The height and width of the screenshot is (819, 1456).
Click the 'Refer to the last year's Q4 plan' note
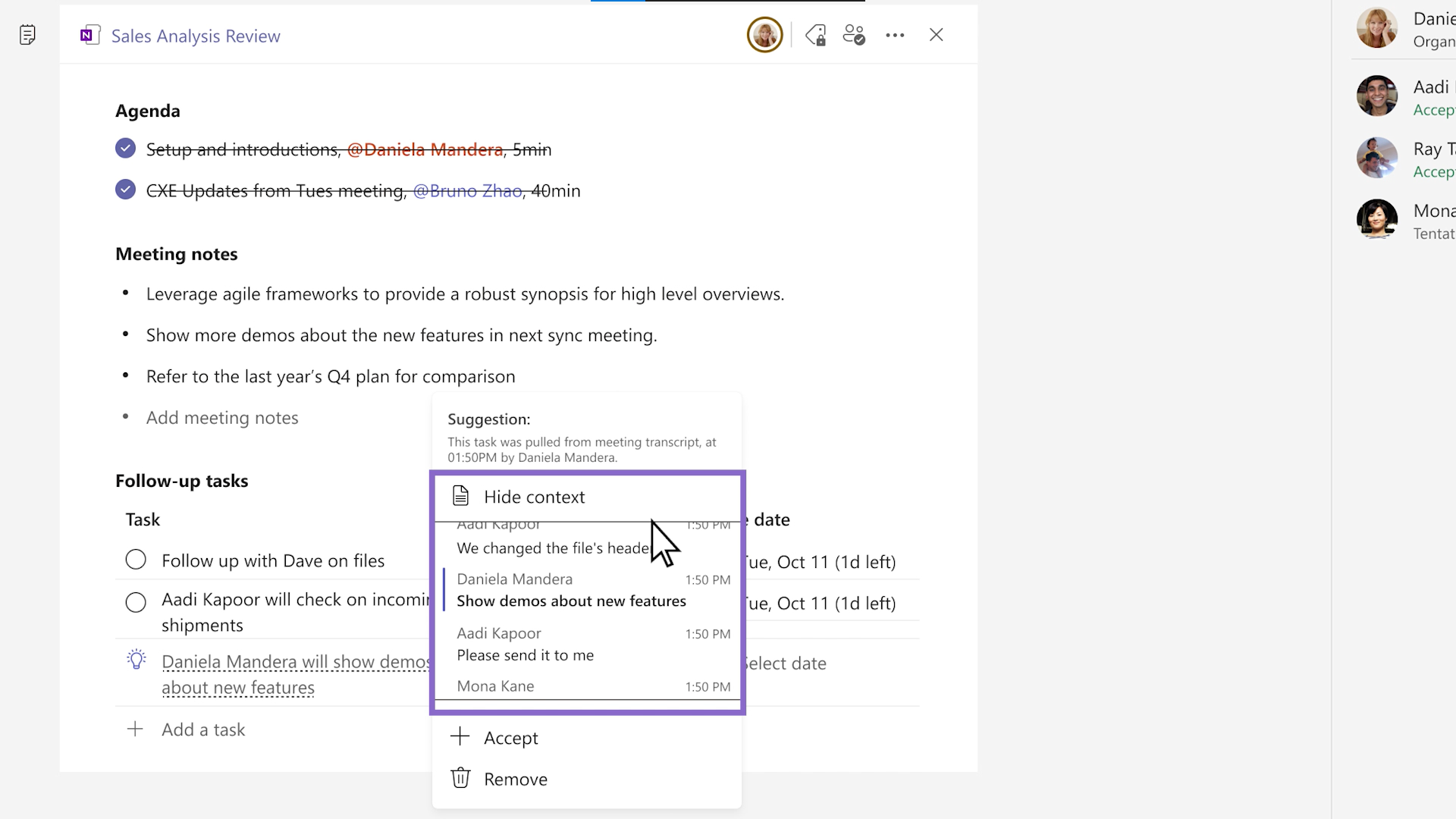pos(331,377)
